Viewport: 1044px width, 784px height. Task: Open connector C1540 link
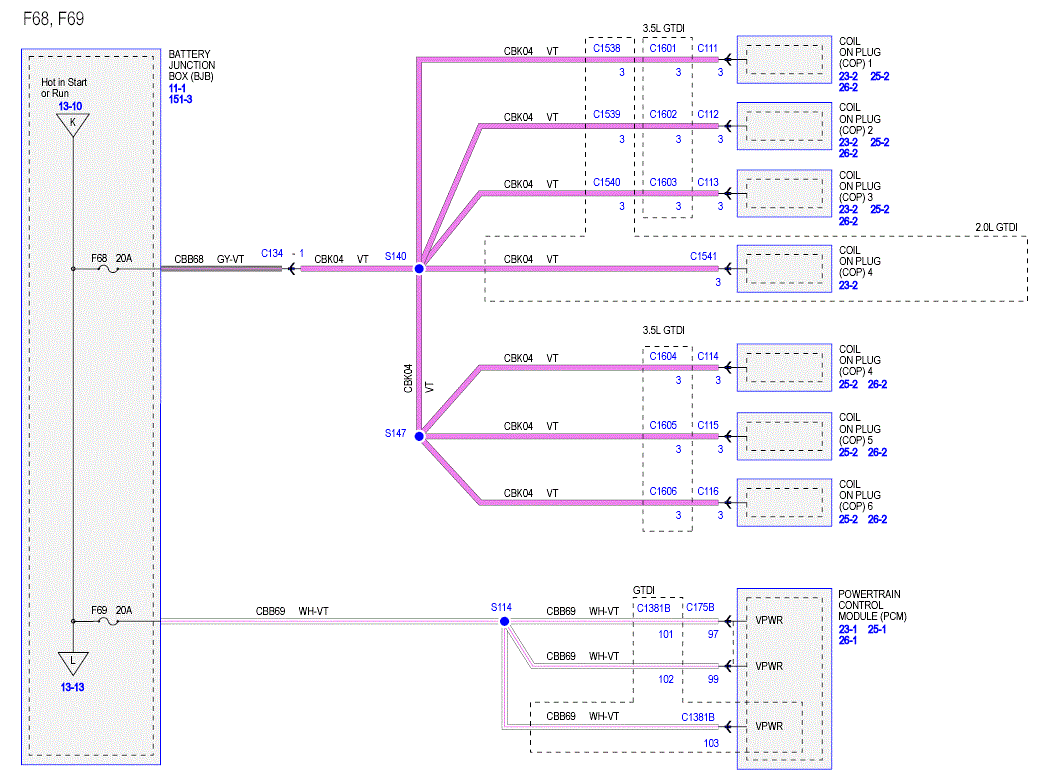[607, 182]
